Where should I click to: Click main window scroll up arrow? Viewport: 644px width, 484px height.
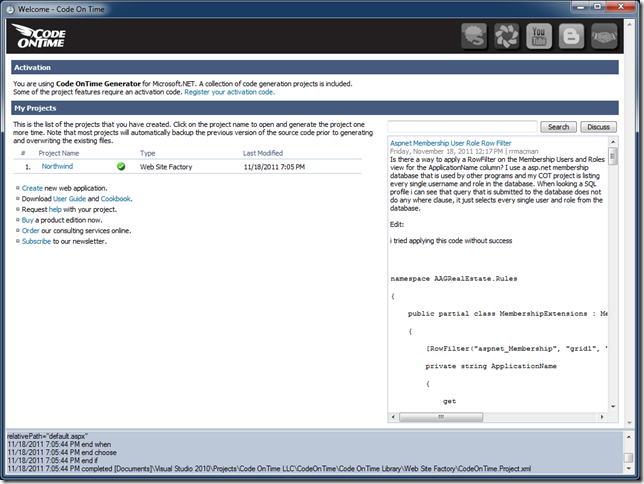(629, 25)
